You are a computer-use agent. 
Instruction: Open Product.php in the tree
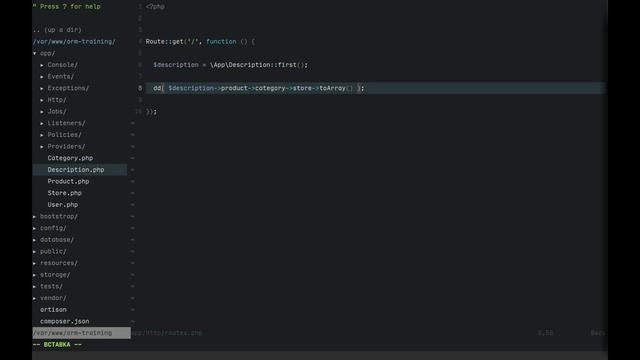coord(68,181)
